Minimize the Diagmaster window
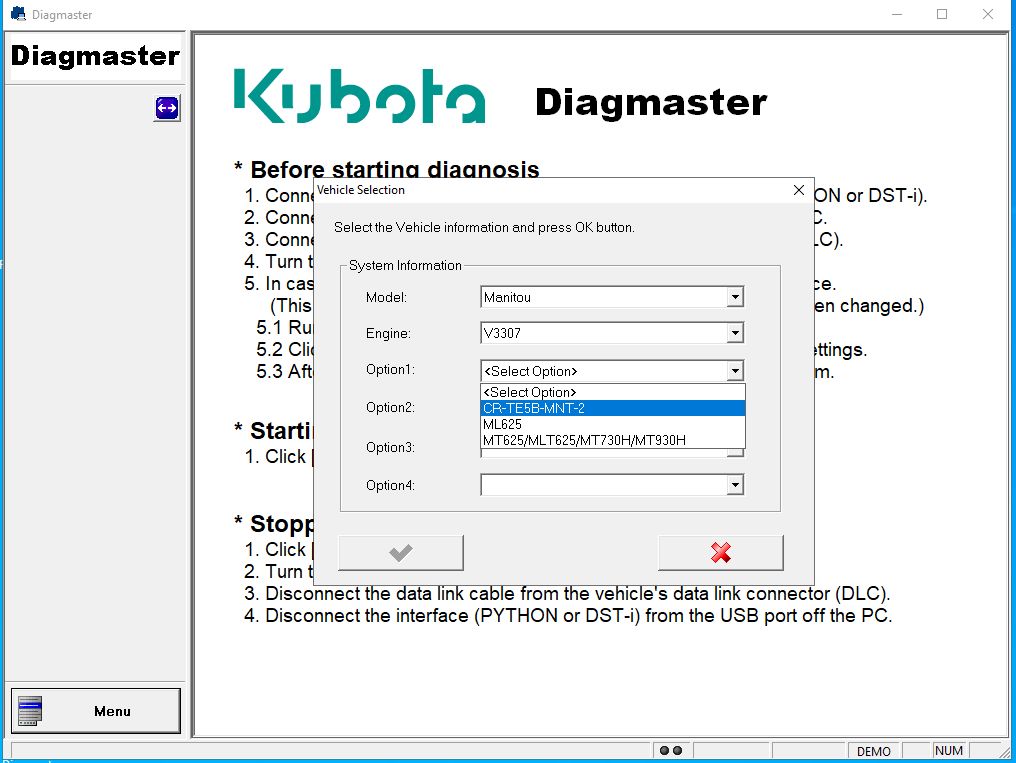Screen dimensions: 1016x763 point(897,14)
